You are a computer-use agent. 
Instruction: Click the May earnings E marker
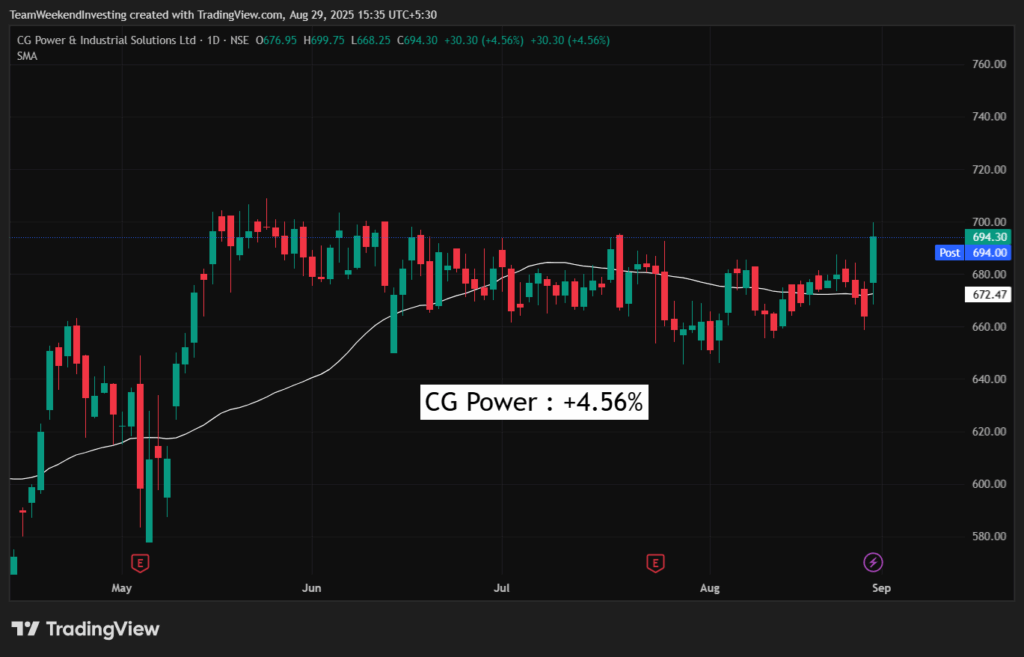point(140,562)
